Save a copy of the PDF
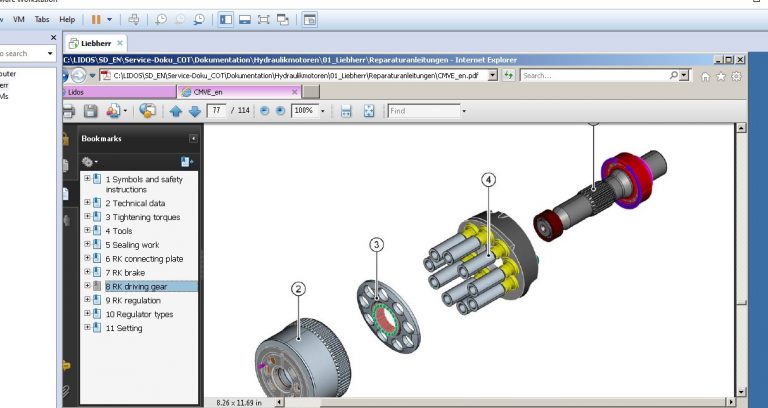Screen dimensions: 768x408 91,111
